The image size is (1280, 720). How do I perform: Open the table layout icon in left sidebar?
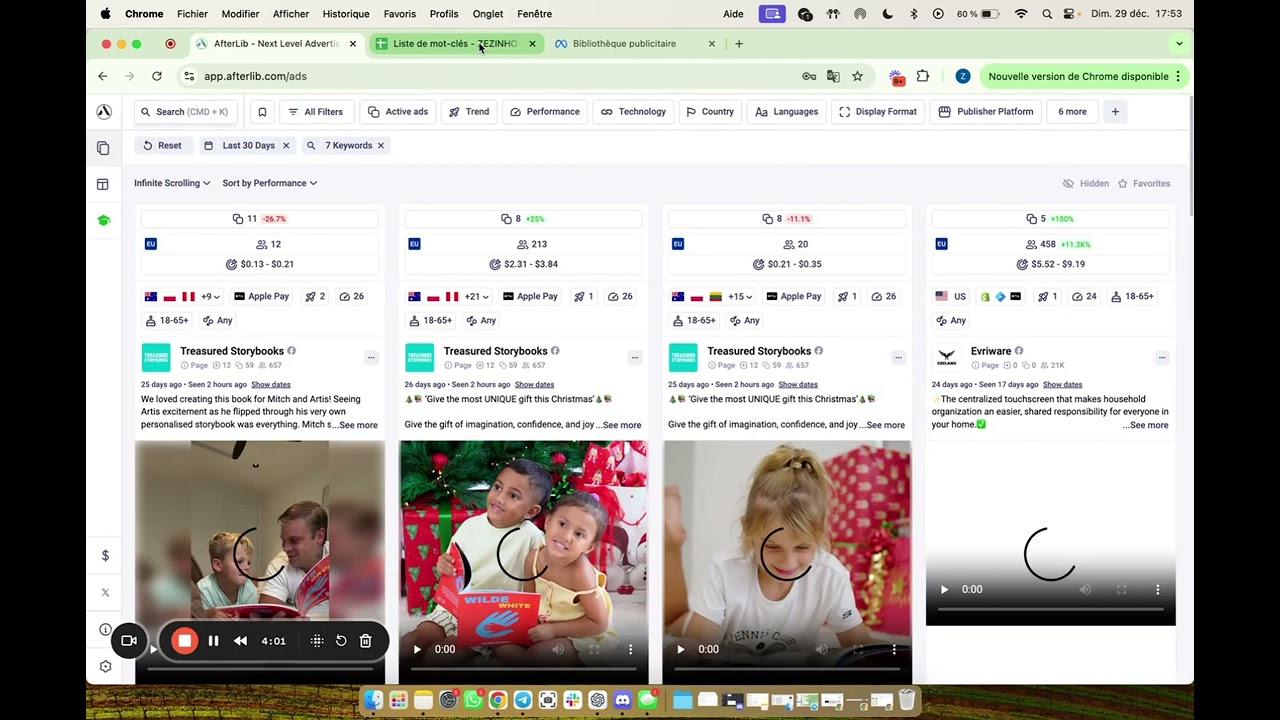tap(103, 184)
